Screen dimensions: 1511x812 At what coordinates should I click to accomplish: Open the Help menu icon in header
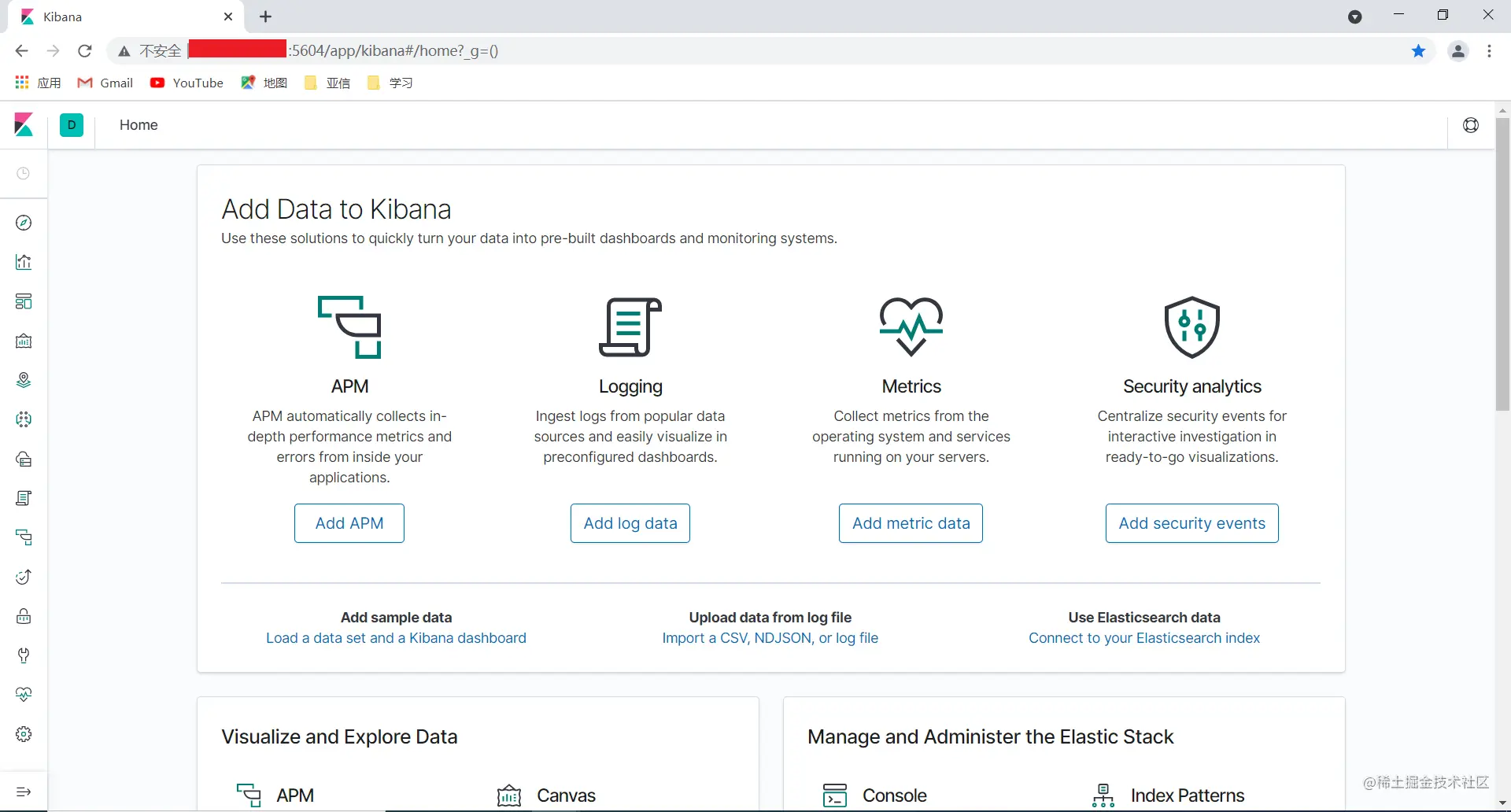coord(1471,125)
